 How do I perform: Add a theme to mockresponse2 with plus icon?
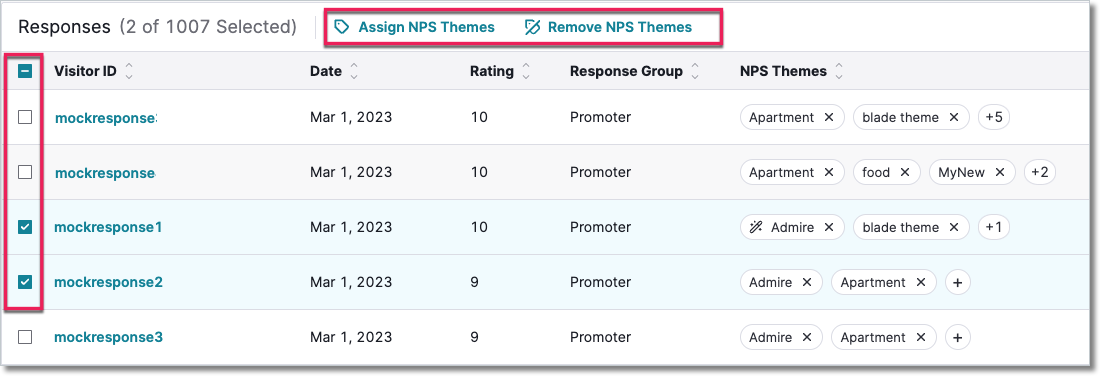point(958,283)
